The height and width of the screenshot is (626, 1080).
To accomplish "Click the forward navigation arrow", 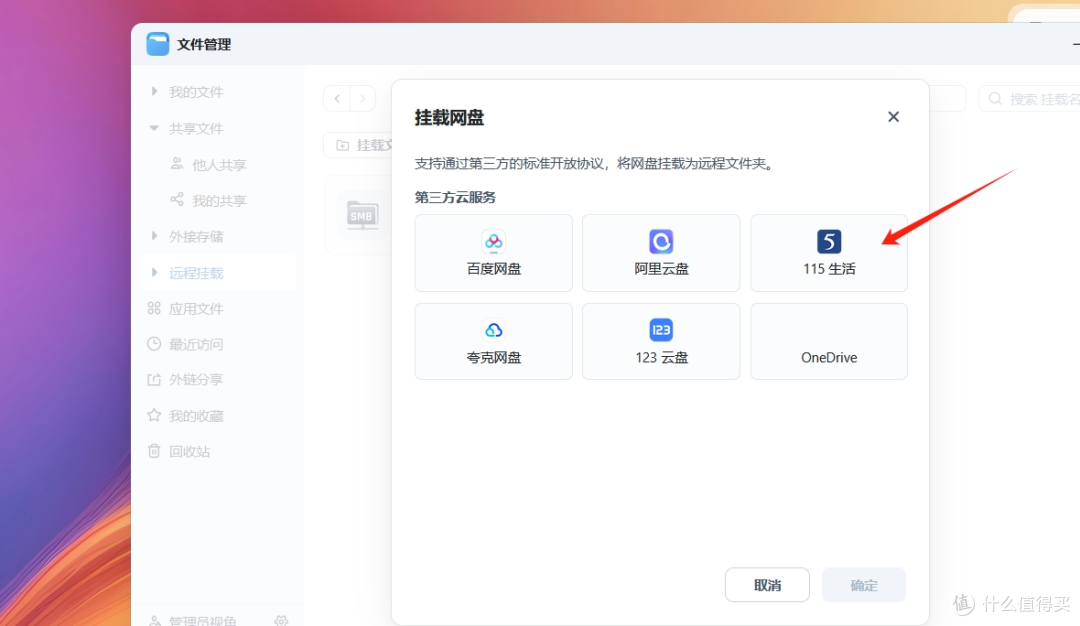I will (362, 98).
